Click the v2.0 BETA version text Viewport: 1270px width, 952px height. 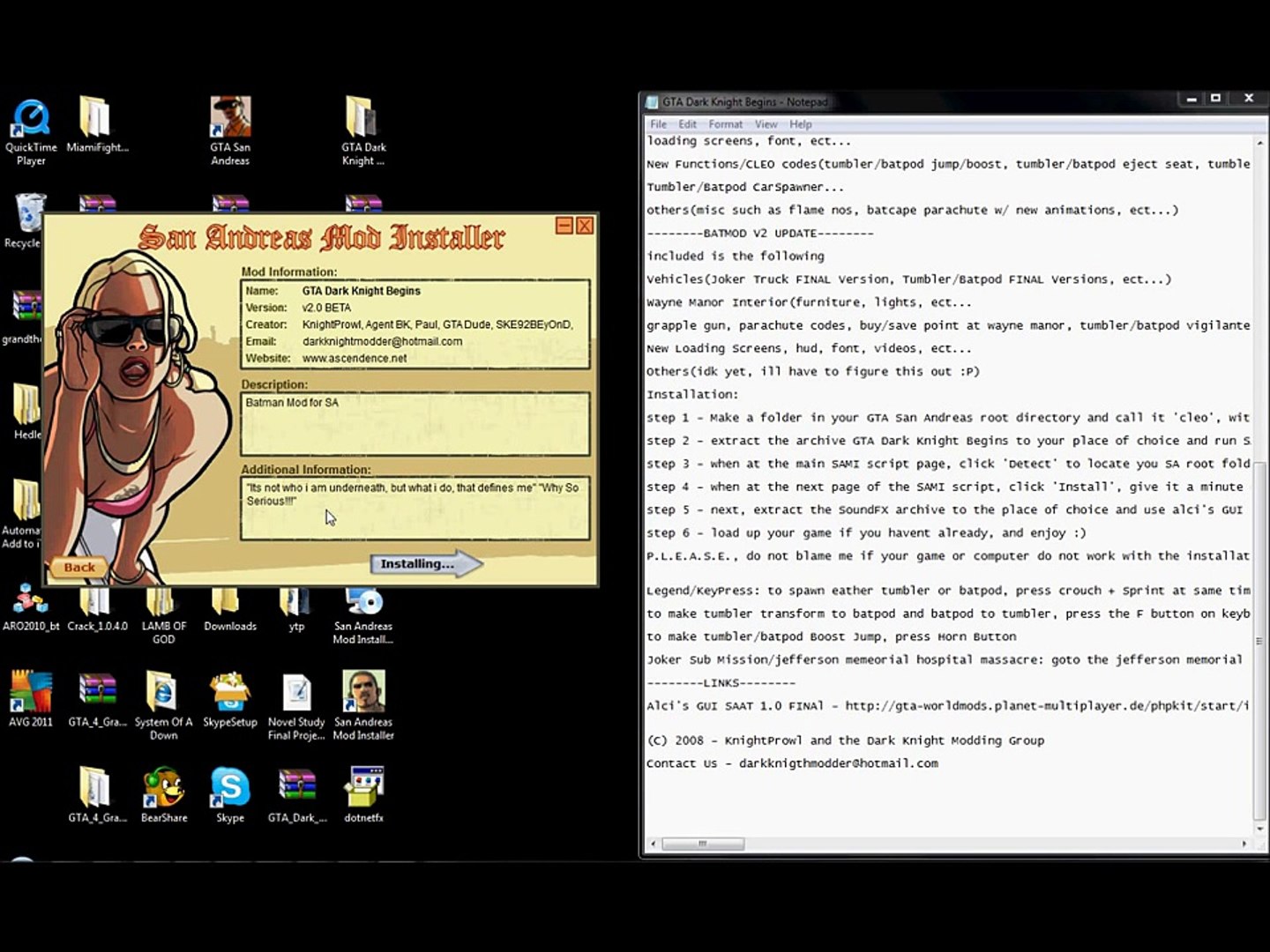(326, 308)
